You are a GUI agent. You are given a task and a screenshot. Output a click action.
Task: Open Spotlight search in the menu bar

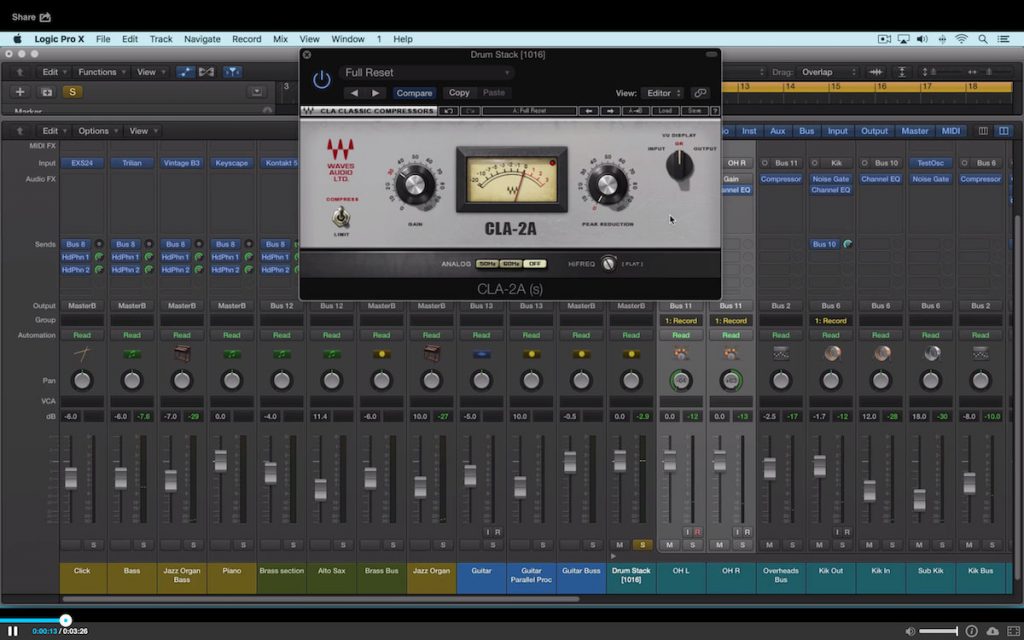(x=983, y=39)
